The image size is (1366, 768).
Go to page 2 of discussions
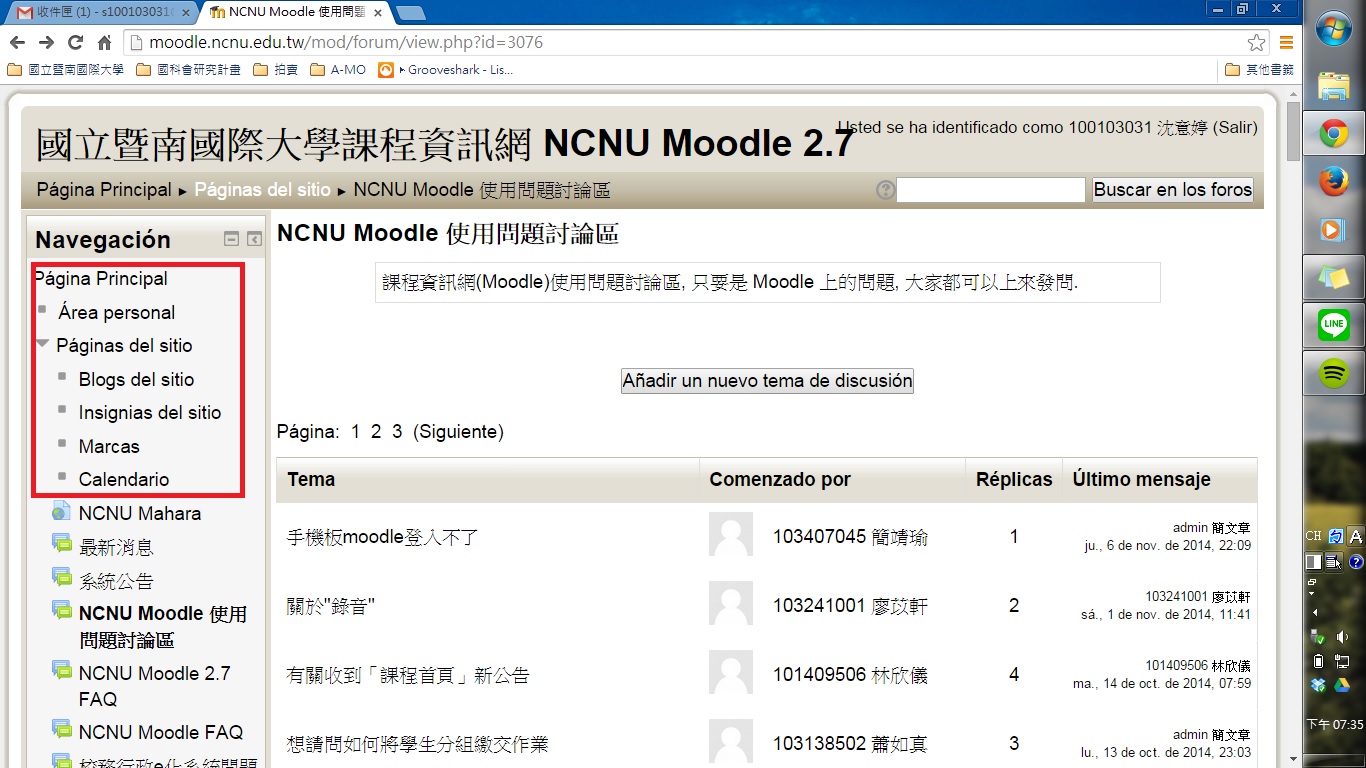(376, 432)
